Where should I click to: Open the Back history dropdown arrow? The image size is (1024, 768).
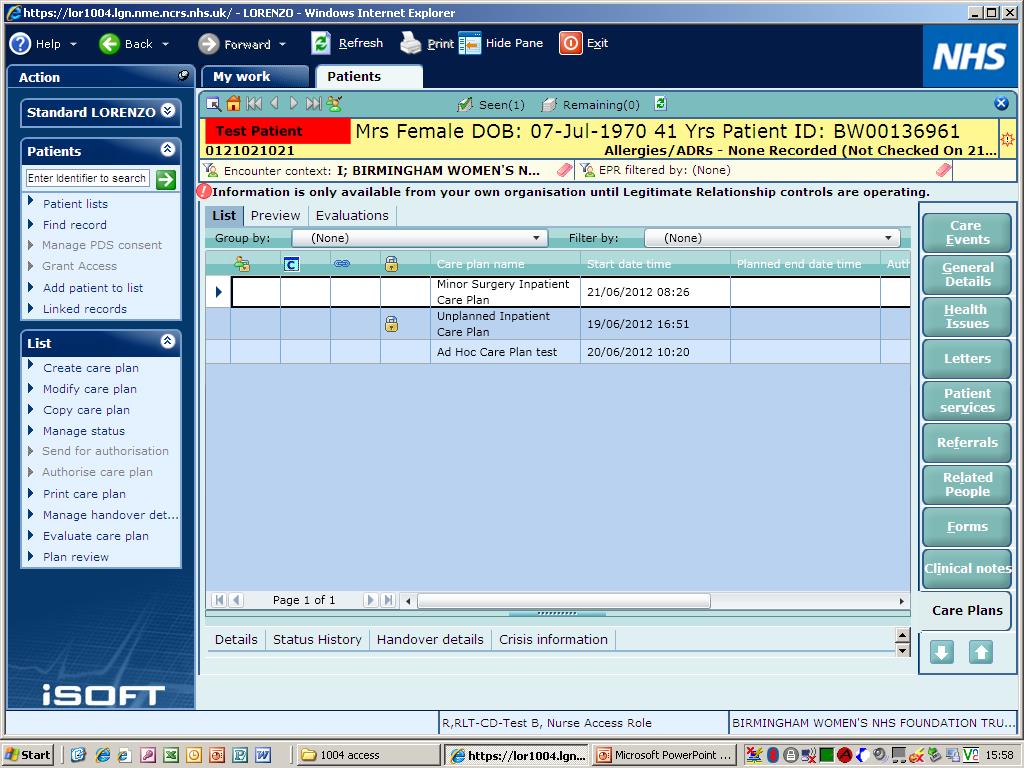[165, 44]
